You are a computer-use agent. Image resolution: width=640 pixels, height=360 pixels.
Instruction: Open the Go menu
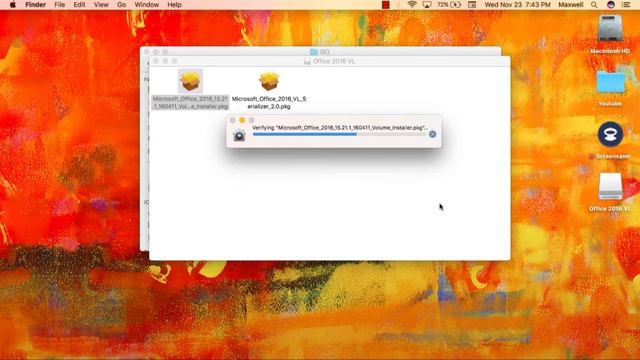click(x=122, y=5)
